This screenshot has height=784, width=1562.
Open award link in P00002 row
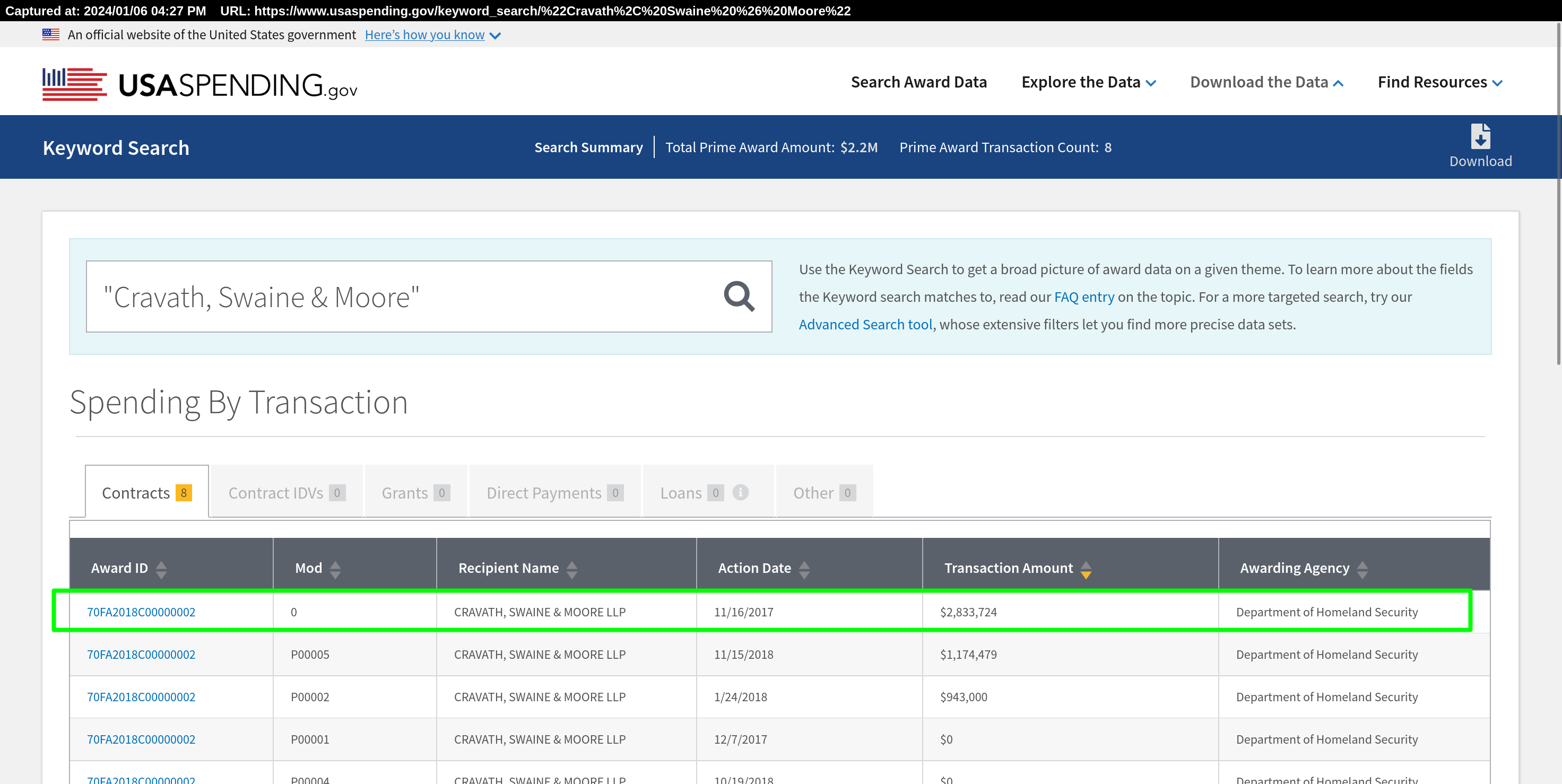click(141, 696)
